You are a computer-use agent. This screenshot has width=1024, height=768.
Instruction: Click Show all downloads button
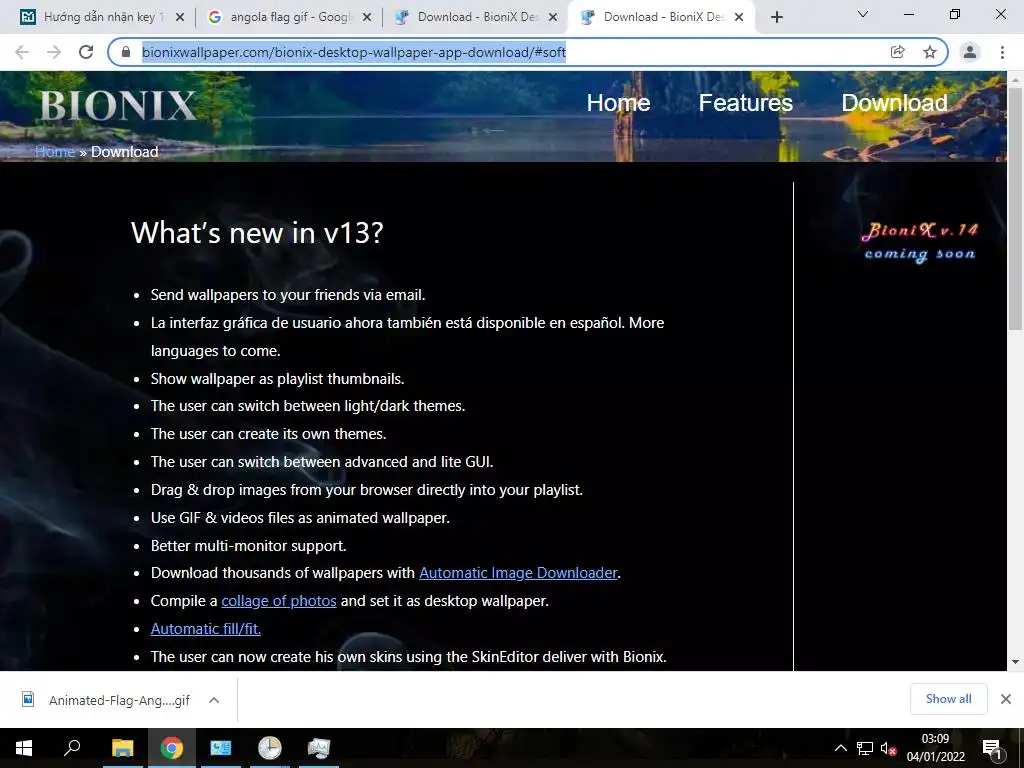[x=948, y=699]
